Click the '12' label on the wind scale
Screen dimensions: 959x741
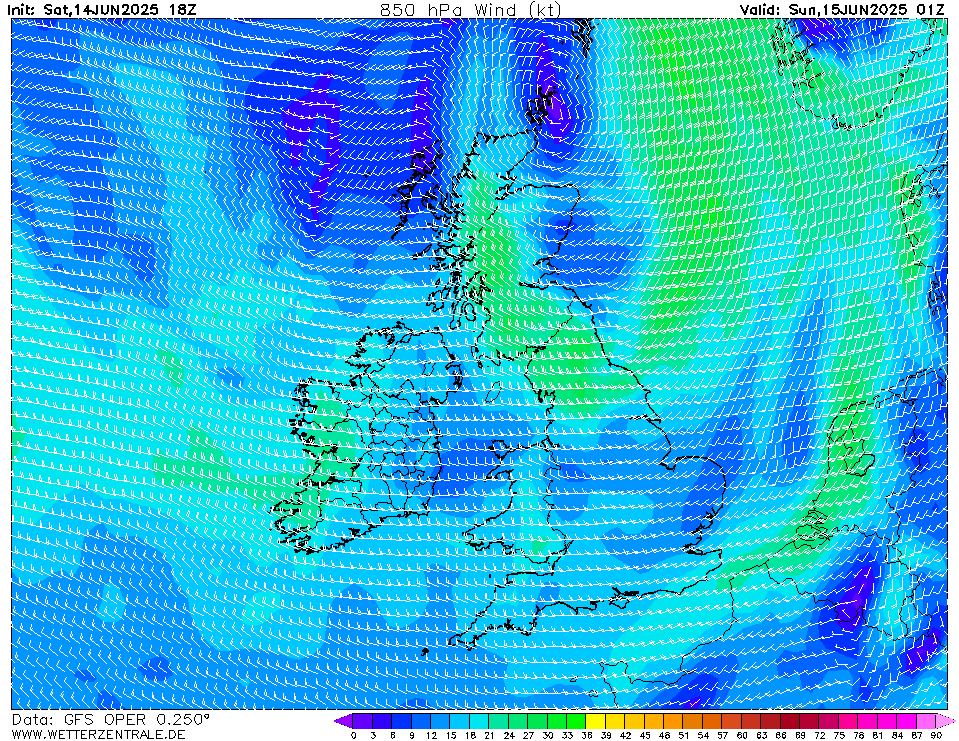click(x=431, y=735)
